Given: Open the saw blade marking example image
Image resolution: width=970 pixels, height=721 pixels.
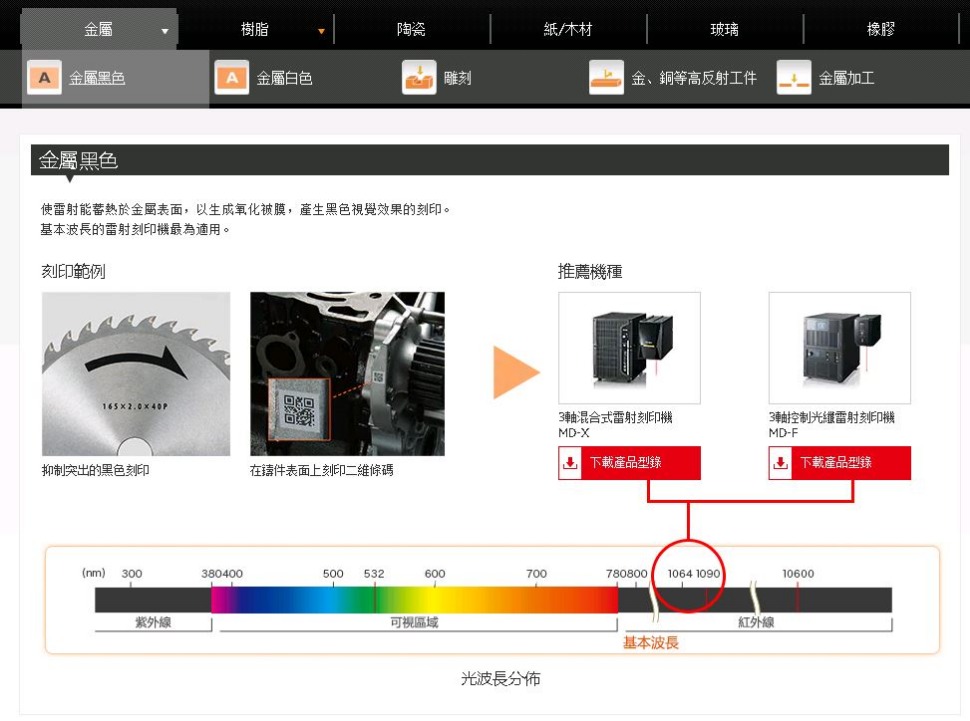Looking at the screenshot, I should [x=136, y=373].
